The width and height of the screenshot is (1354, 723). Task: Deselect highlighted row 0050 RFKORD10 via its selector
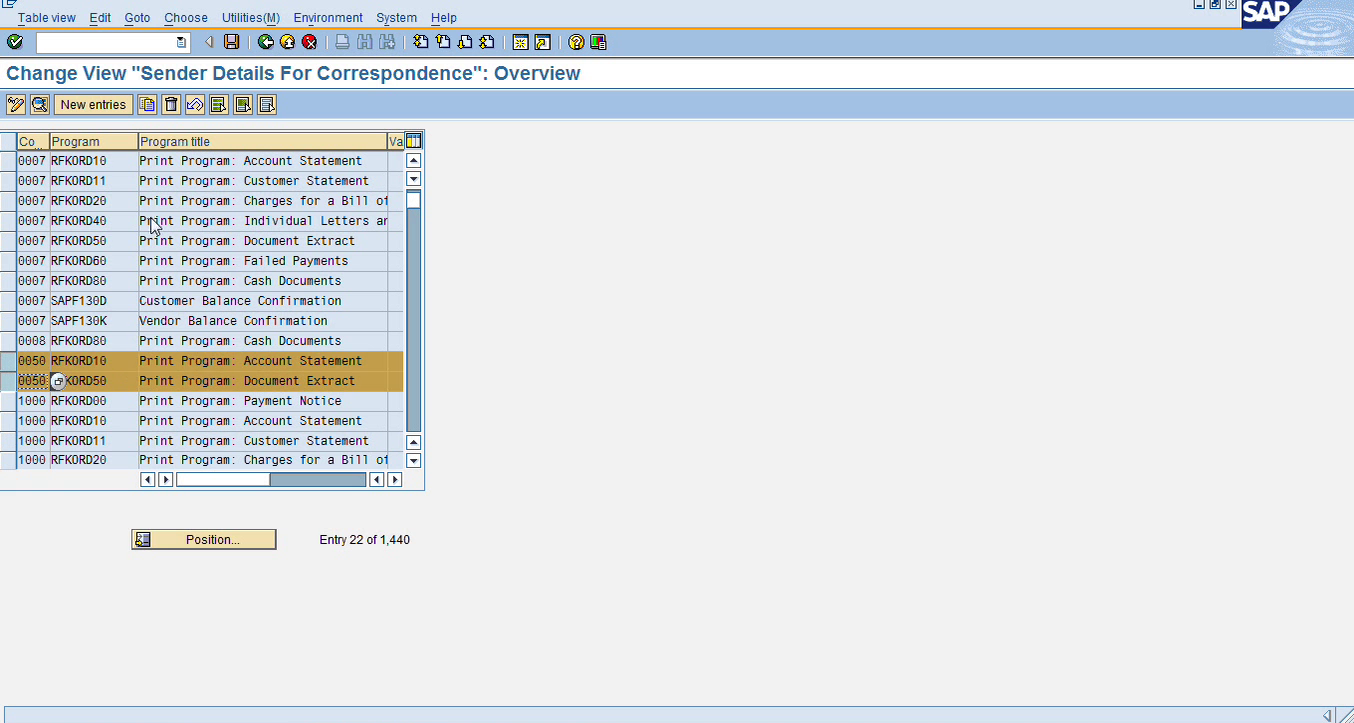(x=8, y=361)
